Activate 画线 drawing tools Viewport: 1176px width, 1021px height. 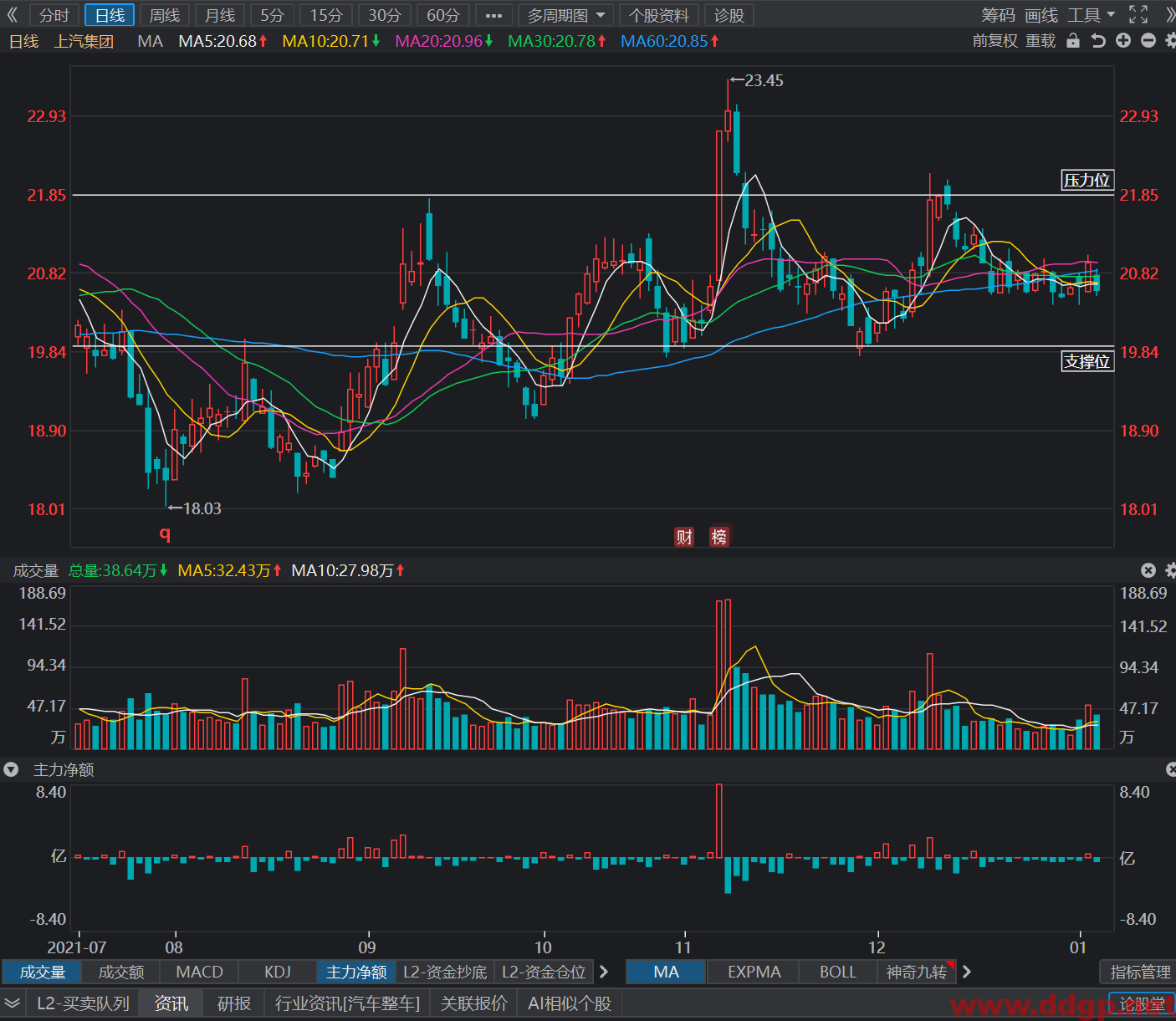(x=1041, y=15)
